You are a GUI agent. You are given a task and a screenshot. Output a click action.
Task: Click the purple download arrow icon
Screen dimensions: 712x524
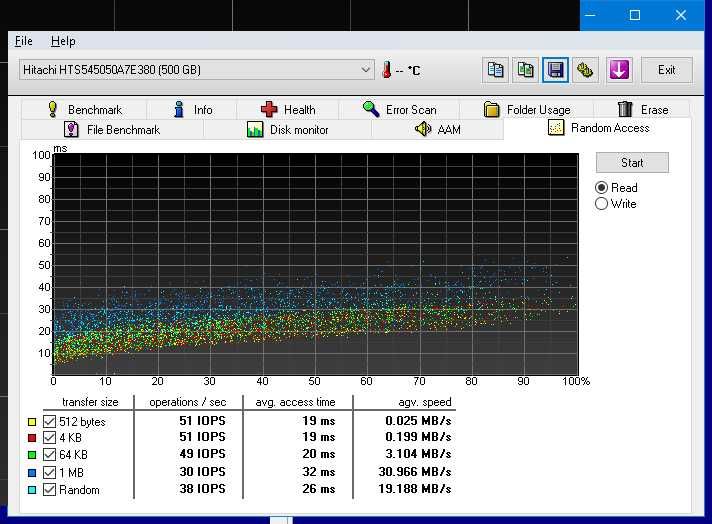[x=619, y=70]
